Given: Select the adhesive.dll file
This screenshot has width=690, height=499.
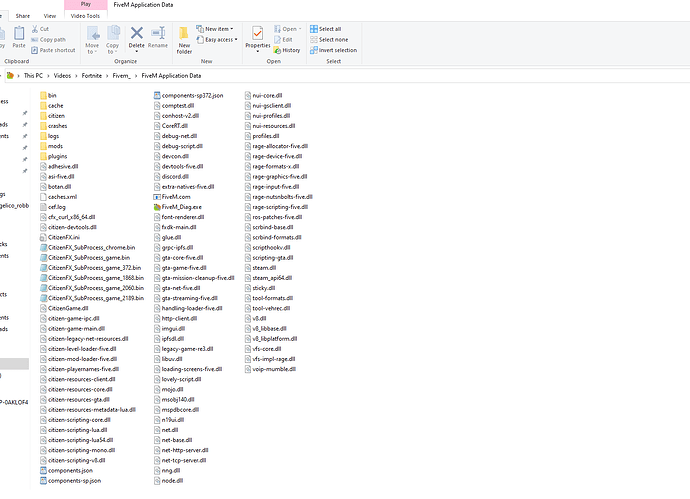Looking at the screenshot, I should (x=59, y=166).
